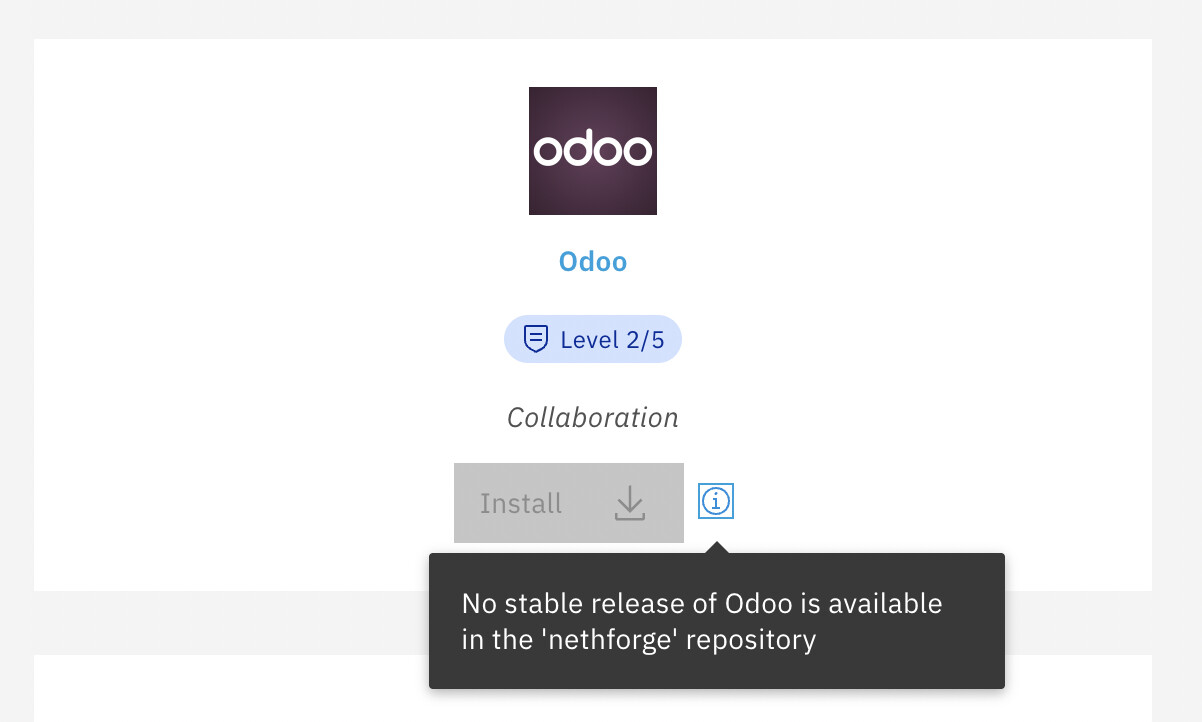Click the shield icon in the level badge
Viewport: 1202px width, 722px height.
[x=537, y=339]
